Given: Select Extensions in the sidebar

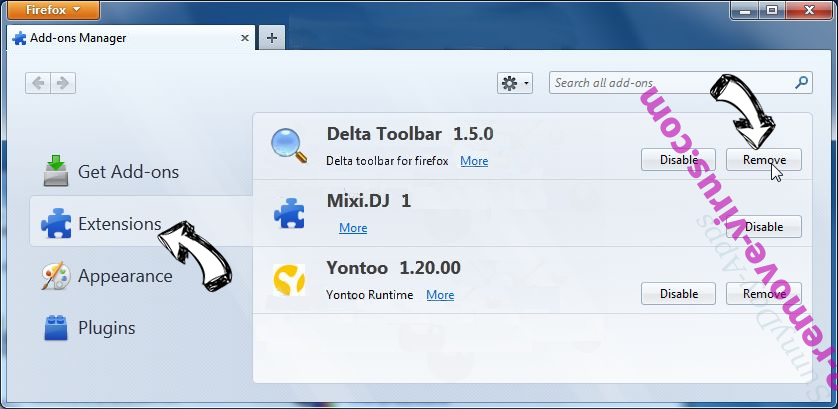Looking at the screenshot, I should click(x=119, y=224).
